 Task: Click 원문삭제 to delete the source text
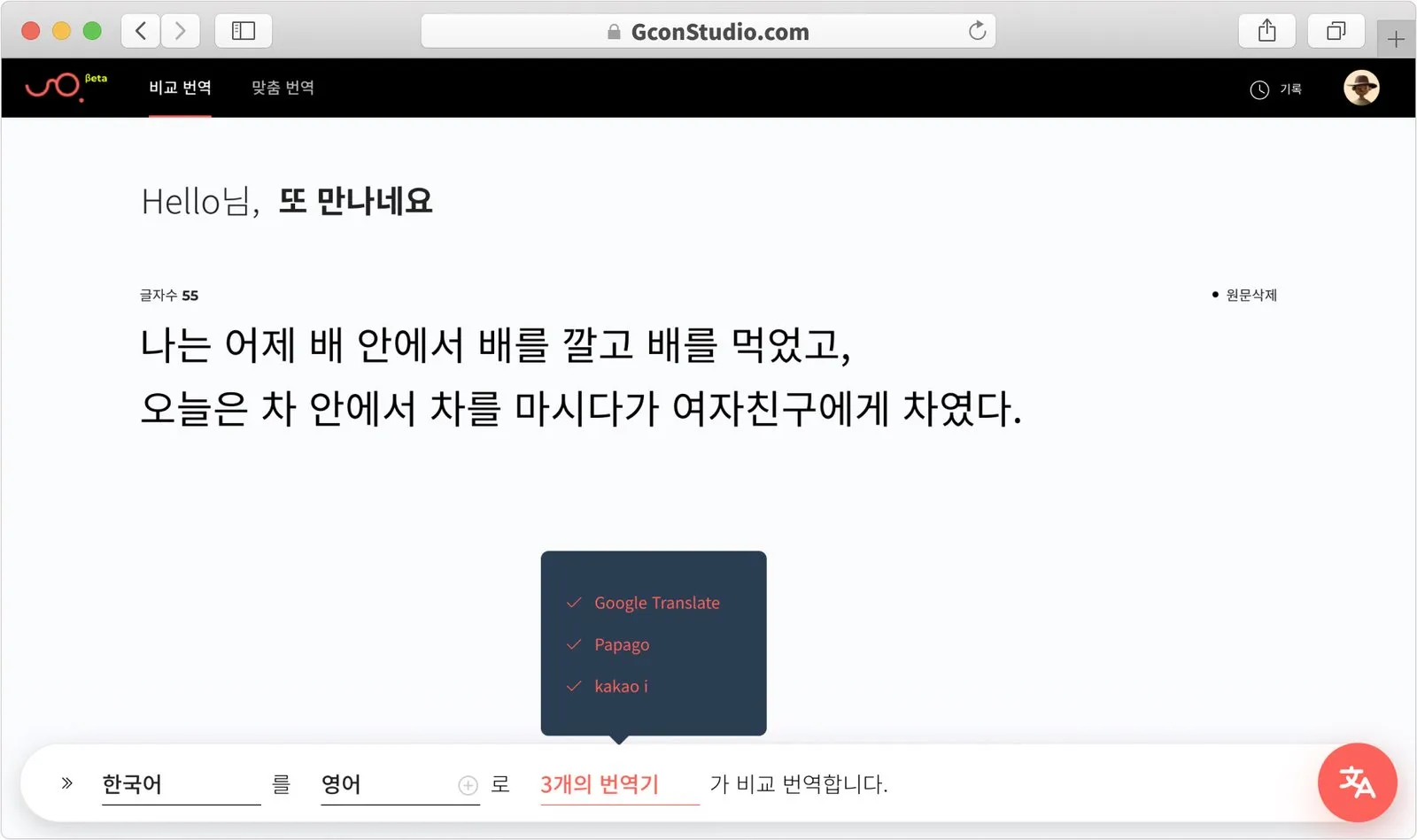pyautogui.click(x=1244, y=295)
